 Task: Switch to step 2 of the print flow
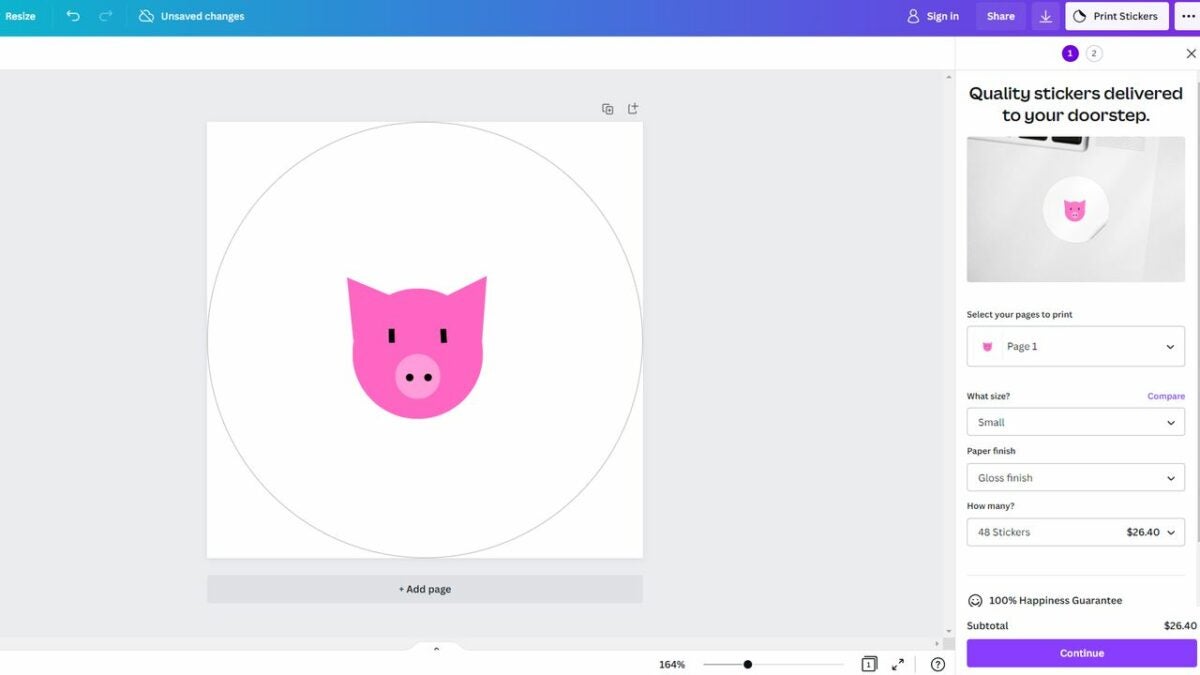pos(1094,52)
